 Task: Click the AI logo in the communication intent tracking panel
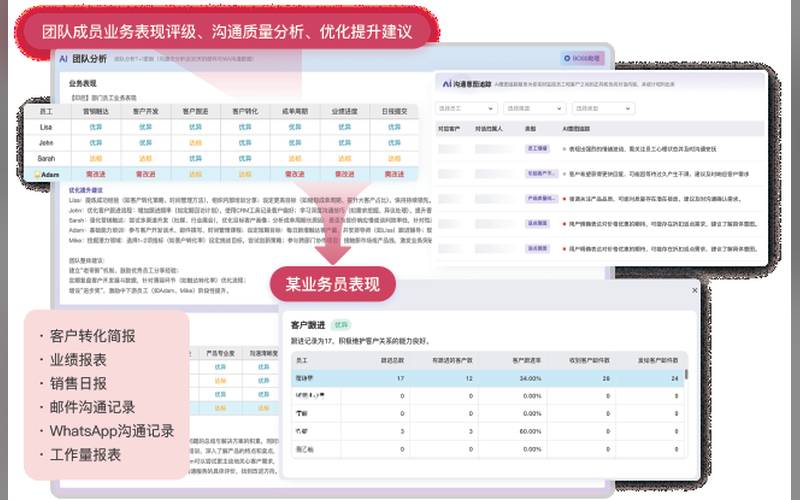click(446, 84)
